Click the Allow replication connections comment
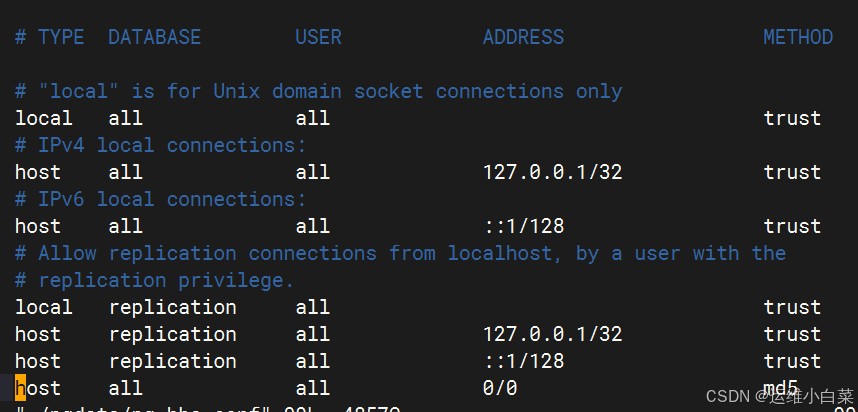The height and width of the screenshot is (412, 858). 400,253
